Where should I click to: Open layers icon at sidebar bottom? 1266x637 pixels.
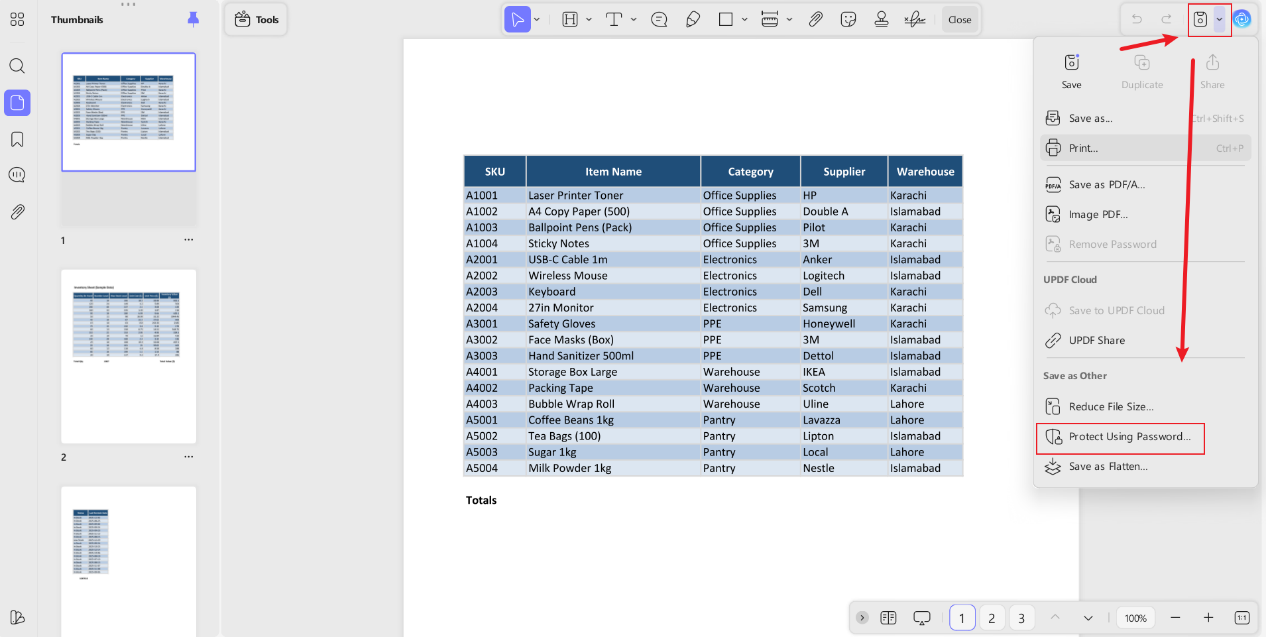[x=17, y=617]
